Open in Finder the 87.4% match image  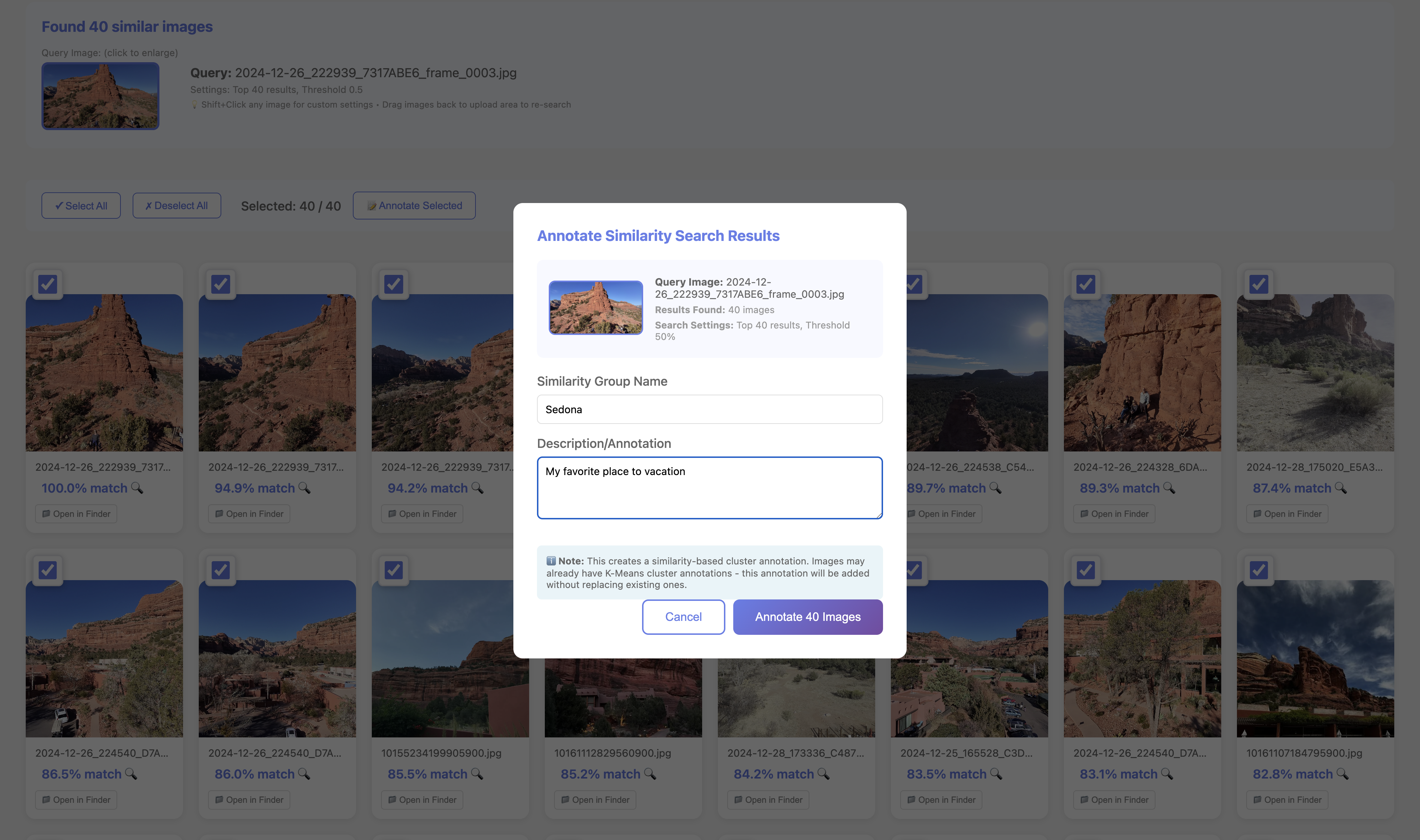[1287, 514]
